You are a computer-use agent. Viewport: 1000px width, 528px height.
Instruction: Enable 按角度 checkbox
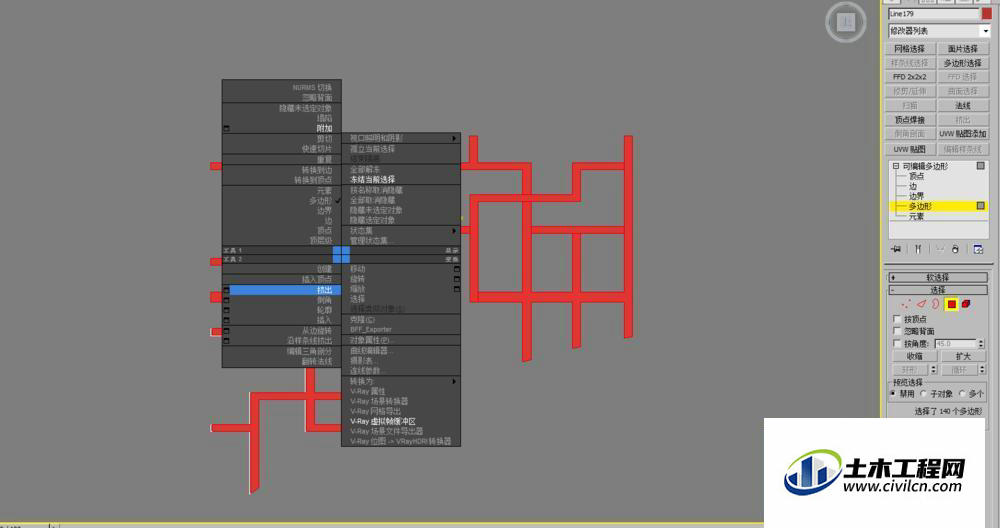point(897,343)
